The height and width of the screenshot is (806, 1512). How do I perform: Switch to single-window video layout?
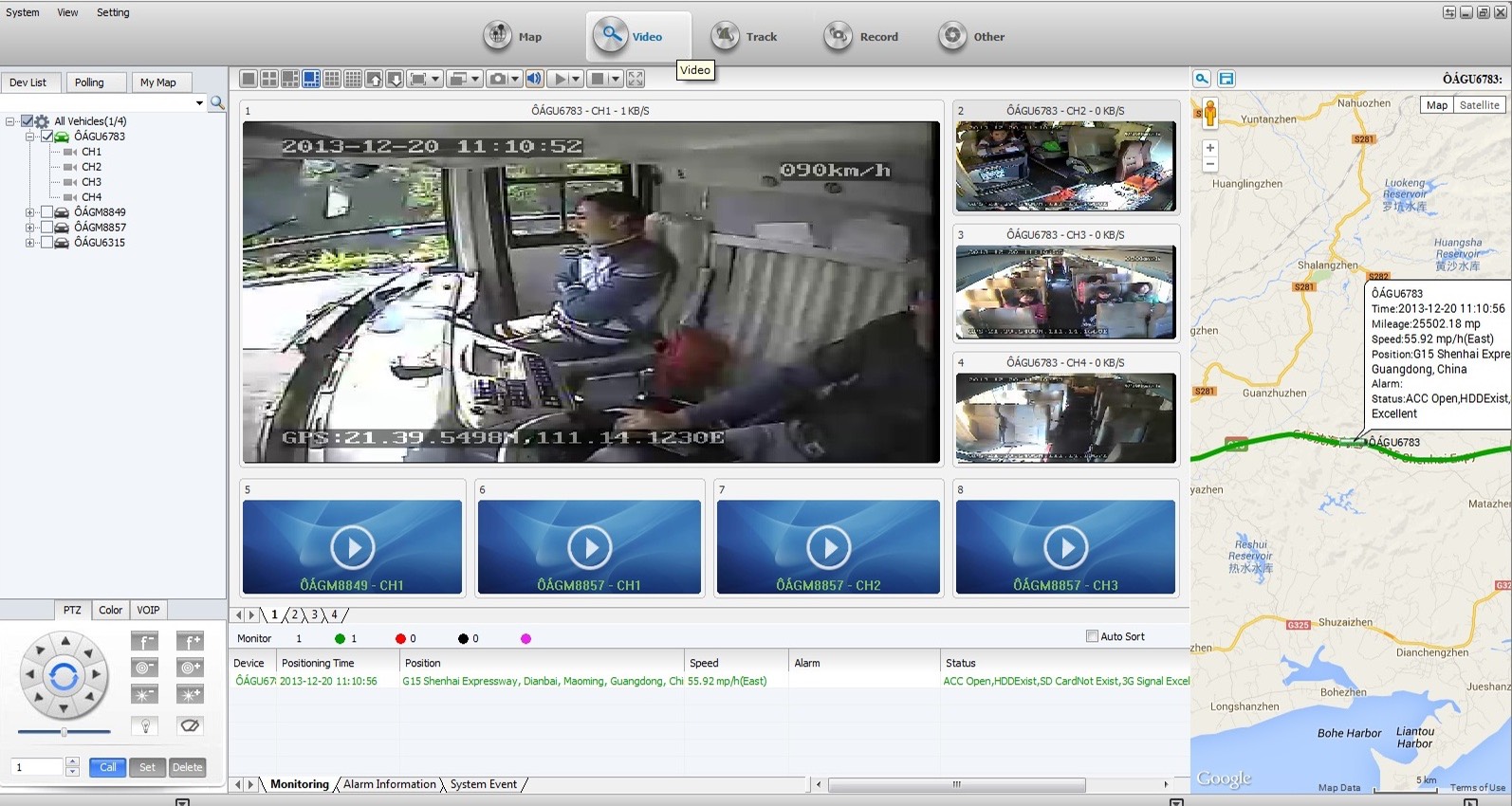point(249,79)
